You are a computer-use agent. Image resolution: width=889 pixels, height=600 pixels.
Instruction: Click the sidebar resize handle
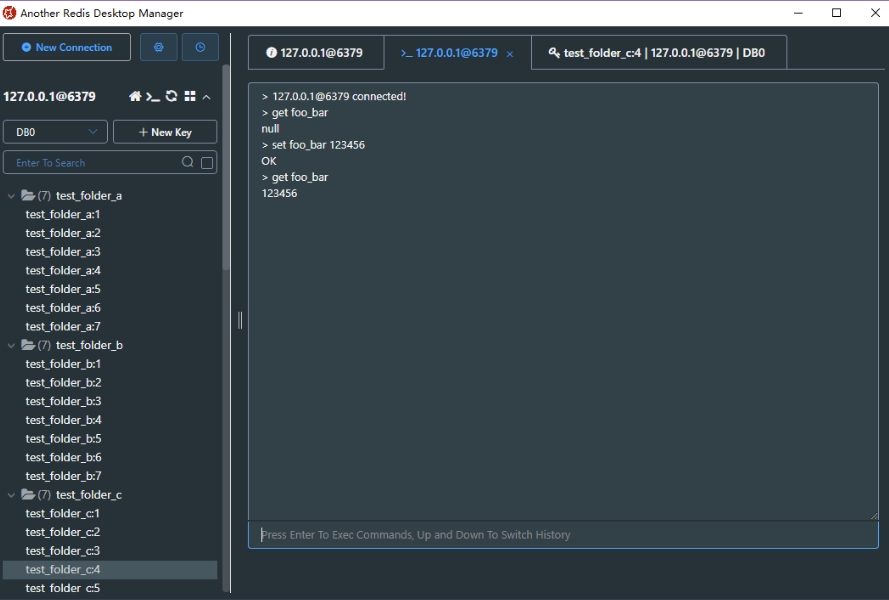tap(240, 320)
